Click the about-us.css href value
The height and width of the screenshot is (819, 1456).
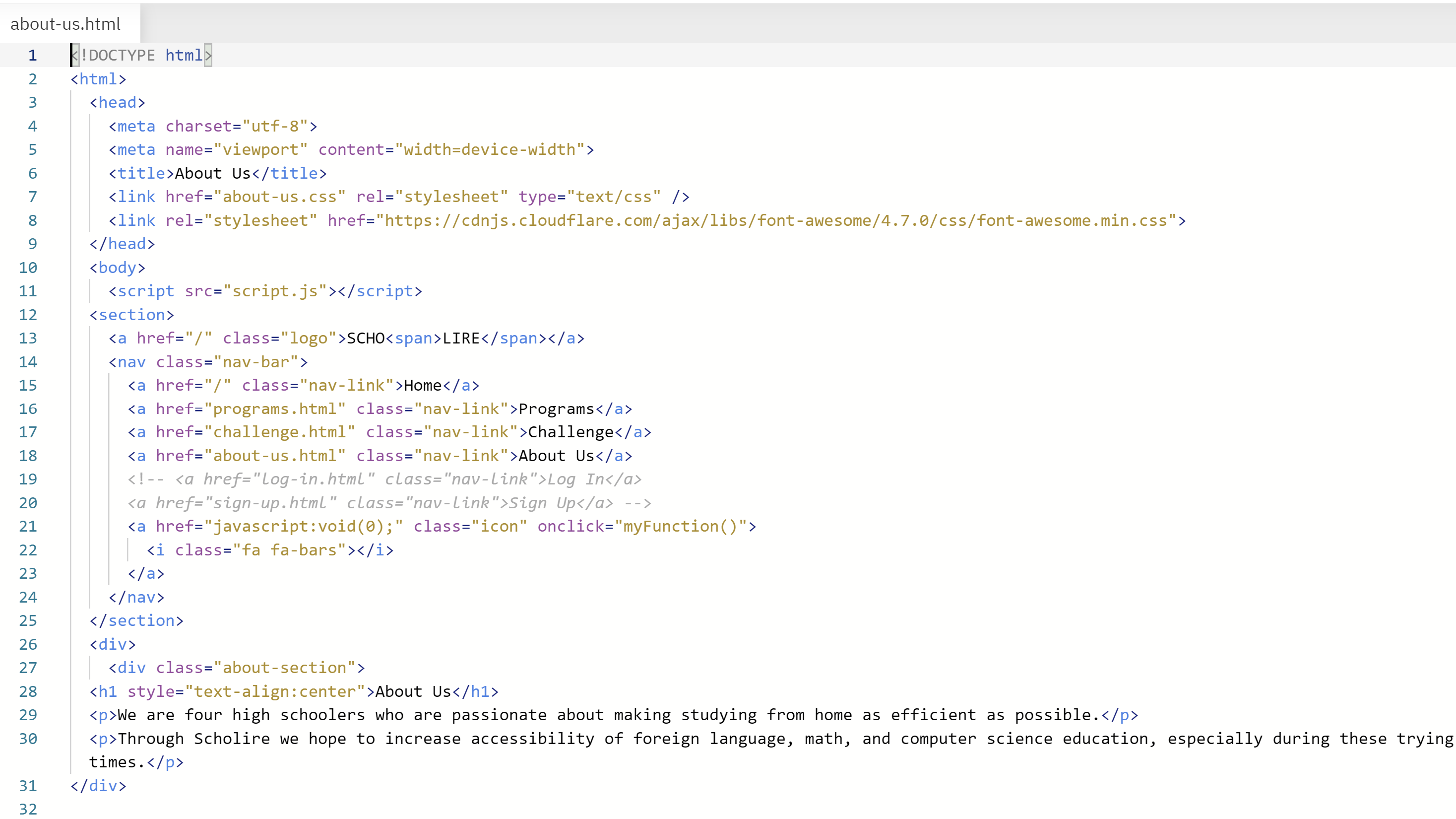279,197
